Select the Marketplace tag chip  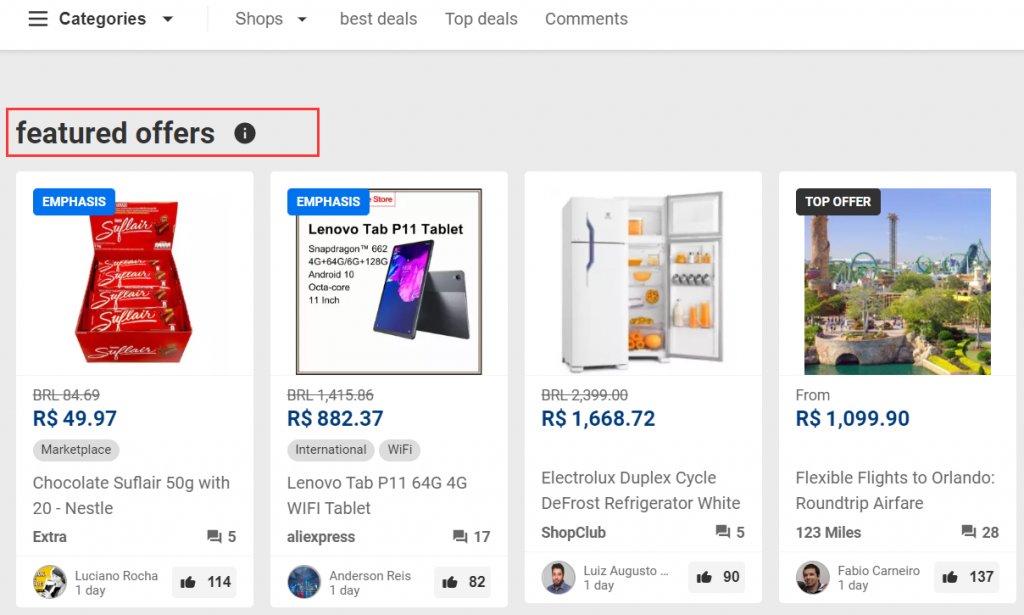tap(76, 450)
